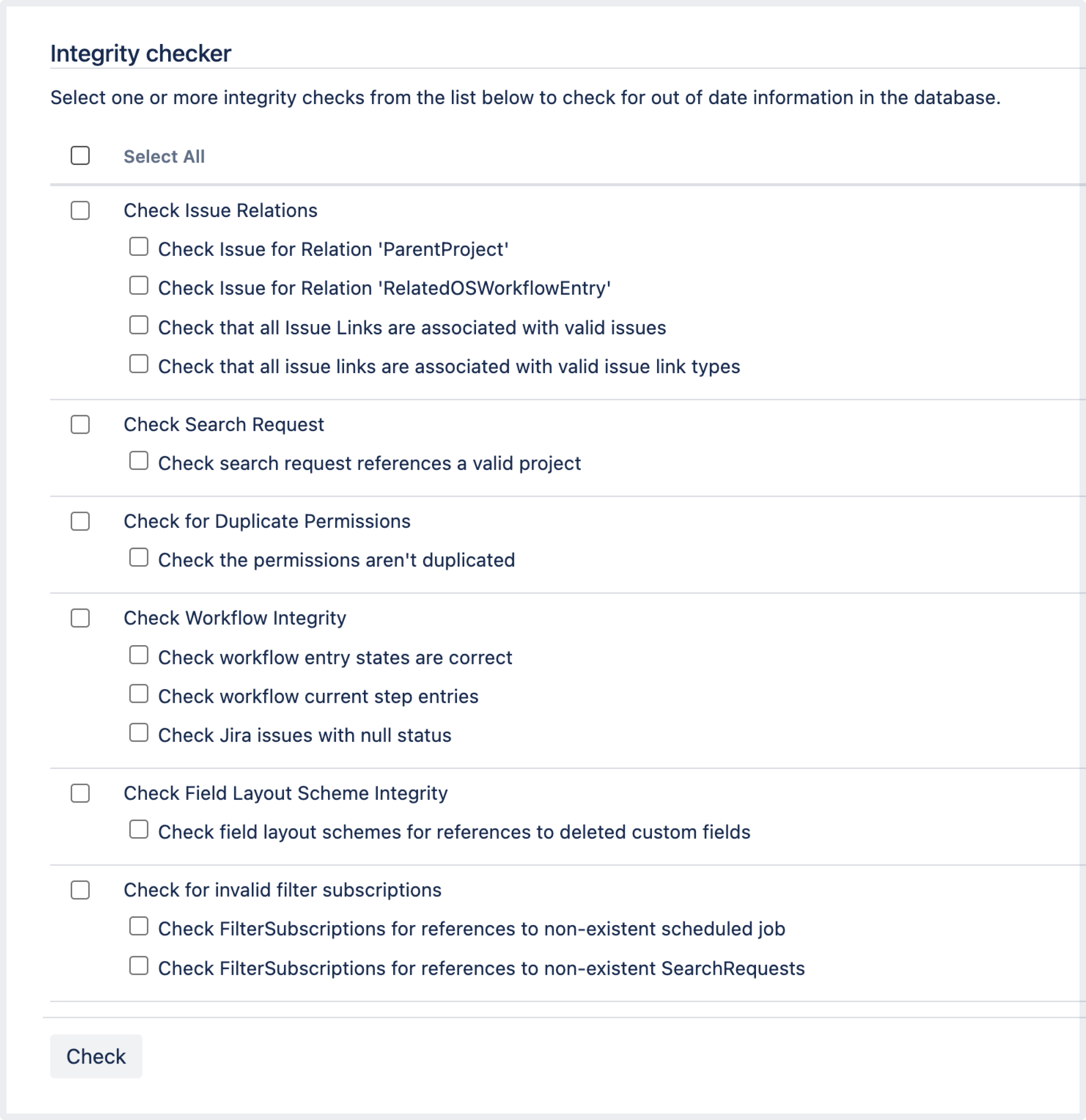Toggle the non-existent SearchRequests checkbox
Screen dimensions: 1086x1120
coord(138,966)
